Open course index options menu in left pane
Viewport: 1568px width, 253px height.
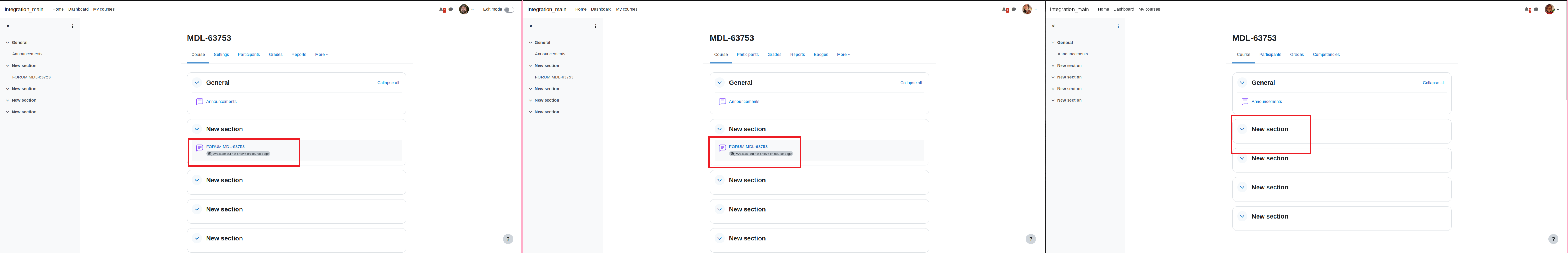tap(73, 26)
